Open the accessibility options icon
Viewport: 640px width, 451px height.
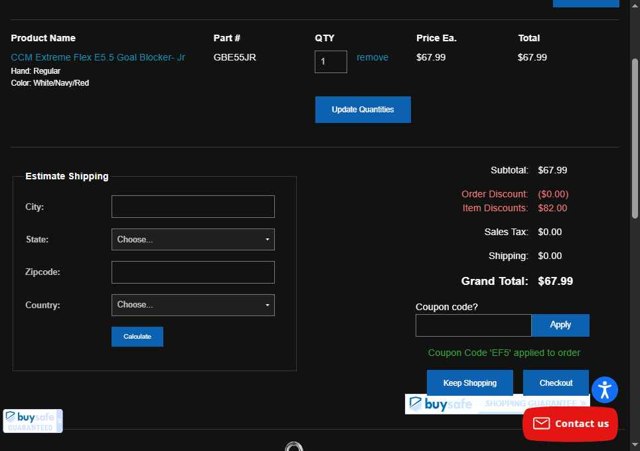(604, 390)
